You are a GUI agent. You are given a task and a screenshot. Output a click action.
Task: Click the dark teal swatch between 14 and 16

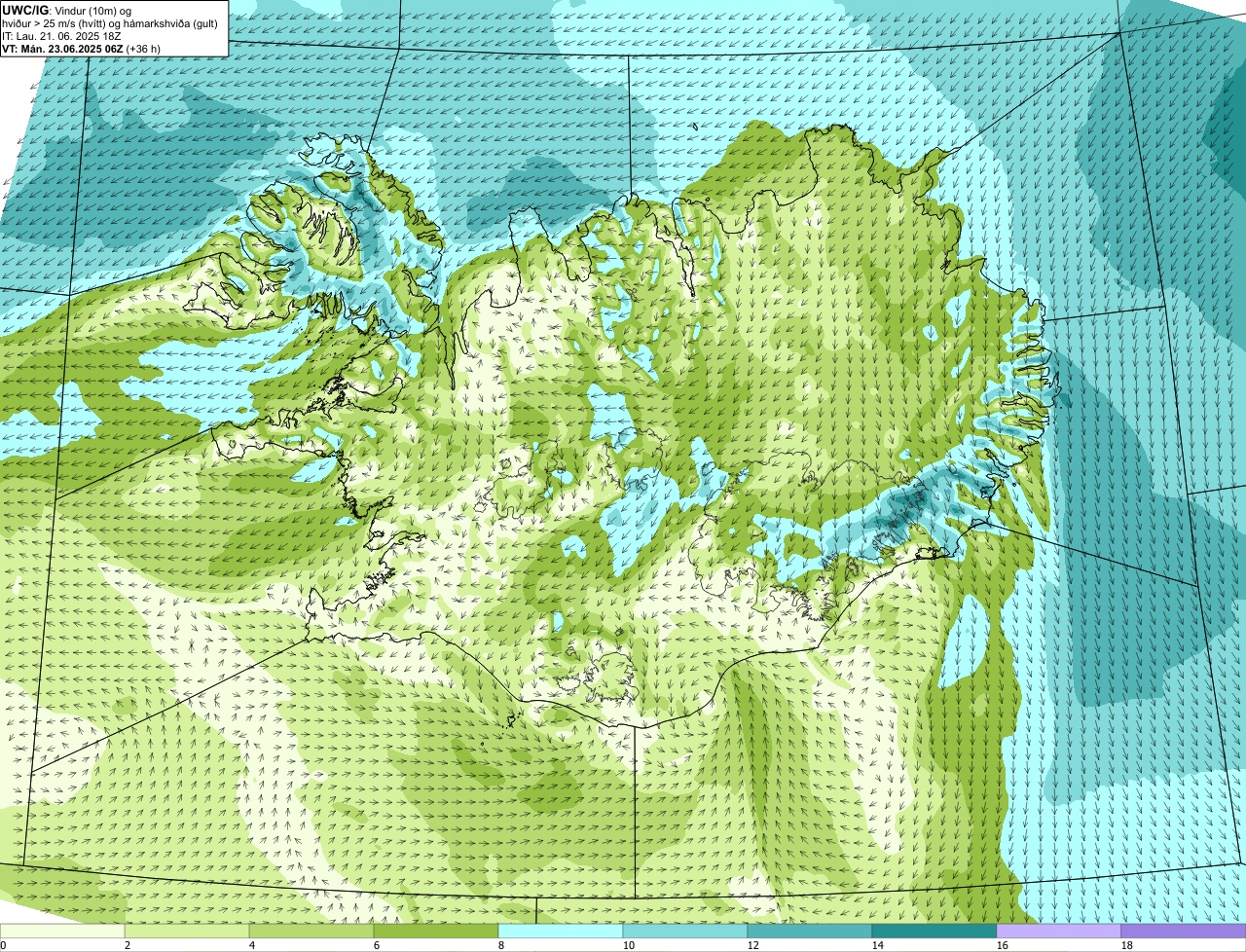coord(934,932)
